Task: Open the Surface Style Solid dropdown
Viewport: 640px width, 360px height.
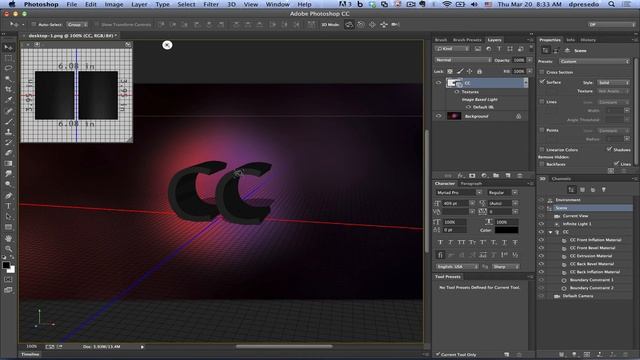Action: click(x=613, y=82)
